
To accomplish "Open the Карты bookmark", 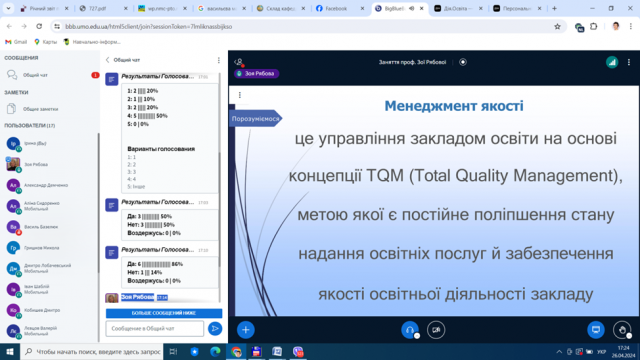I will (46, 42).
